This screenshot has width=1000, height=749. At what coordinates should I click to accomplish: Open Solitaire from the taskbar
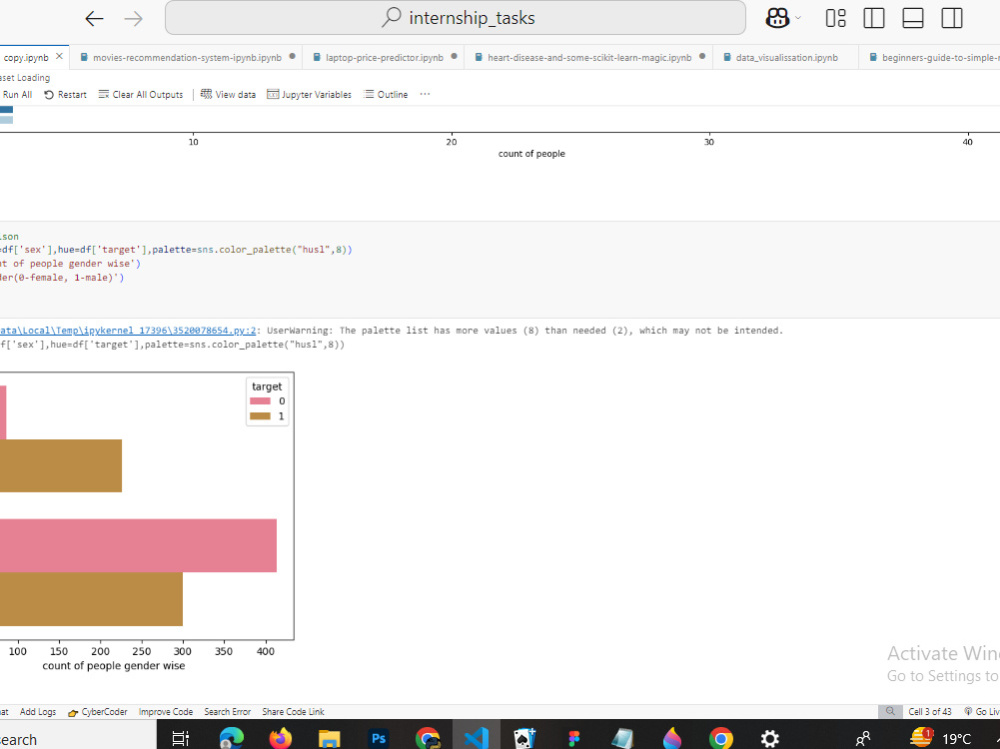pyautogui.click(x=525, y=738)
